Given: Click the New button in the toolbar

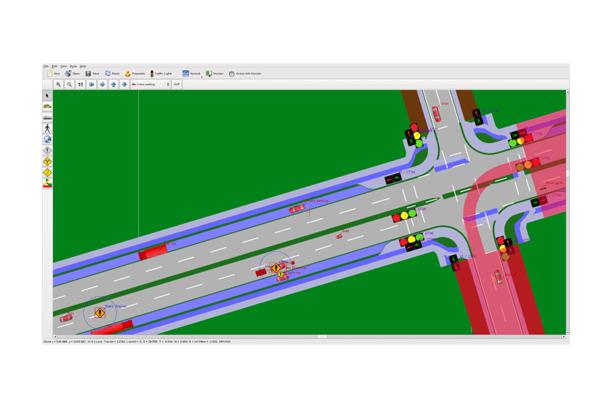Looking at the screenshot, I should [x=53, y=73].
